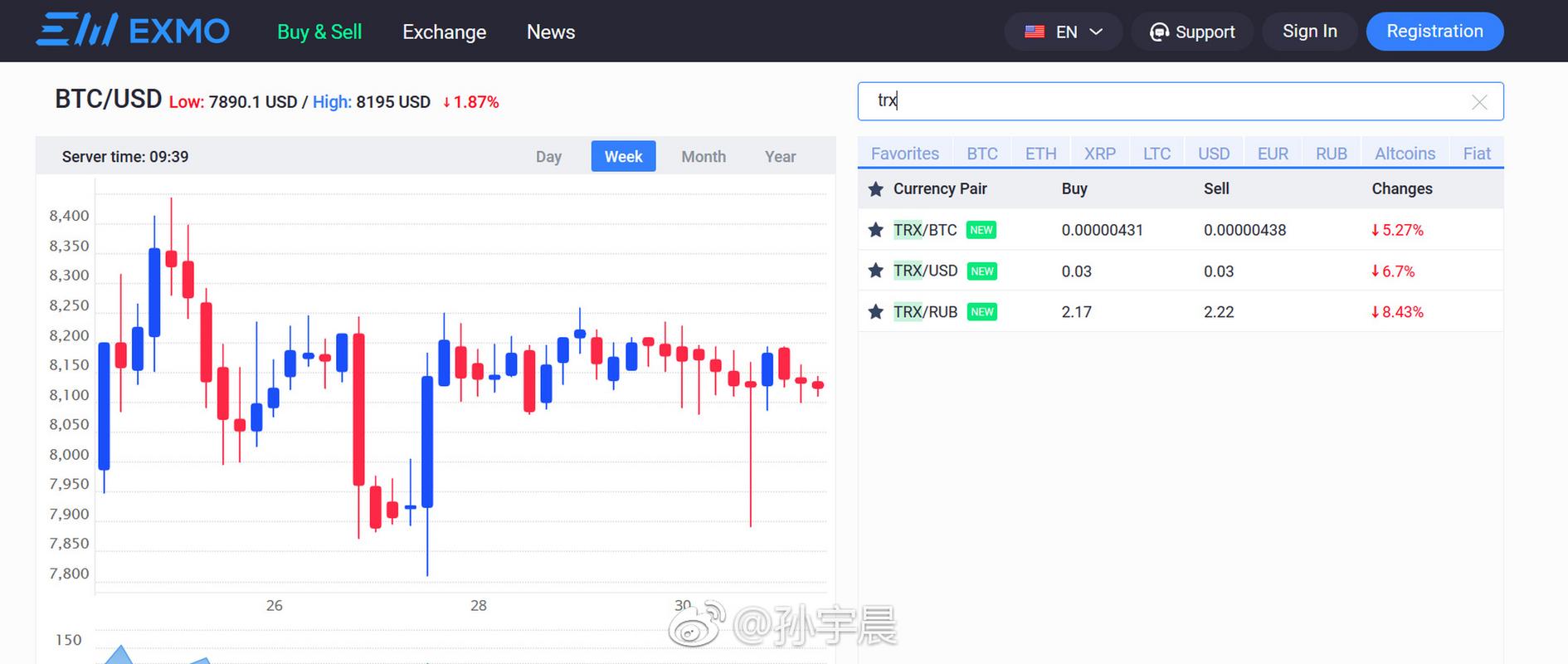Viewport: 1568px width, 664px height.
Task: Expand the EN language dropdown chevron
Action: [1096, 32]
